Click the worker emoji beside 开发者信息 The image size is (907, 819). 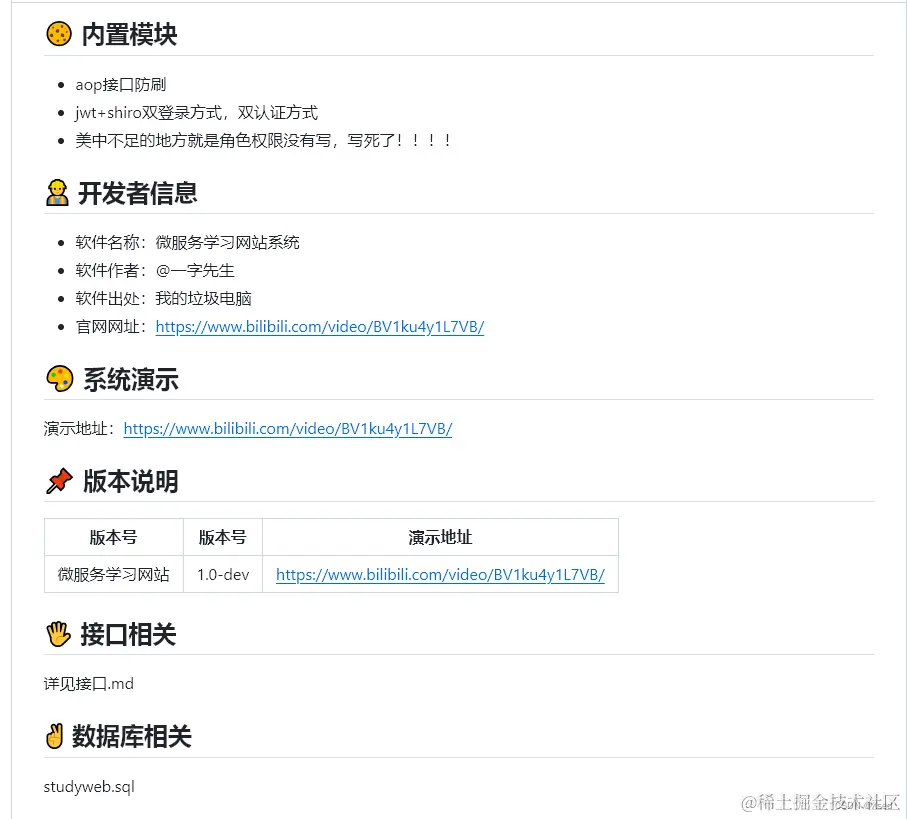click(x=57, y=193)
